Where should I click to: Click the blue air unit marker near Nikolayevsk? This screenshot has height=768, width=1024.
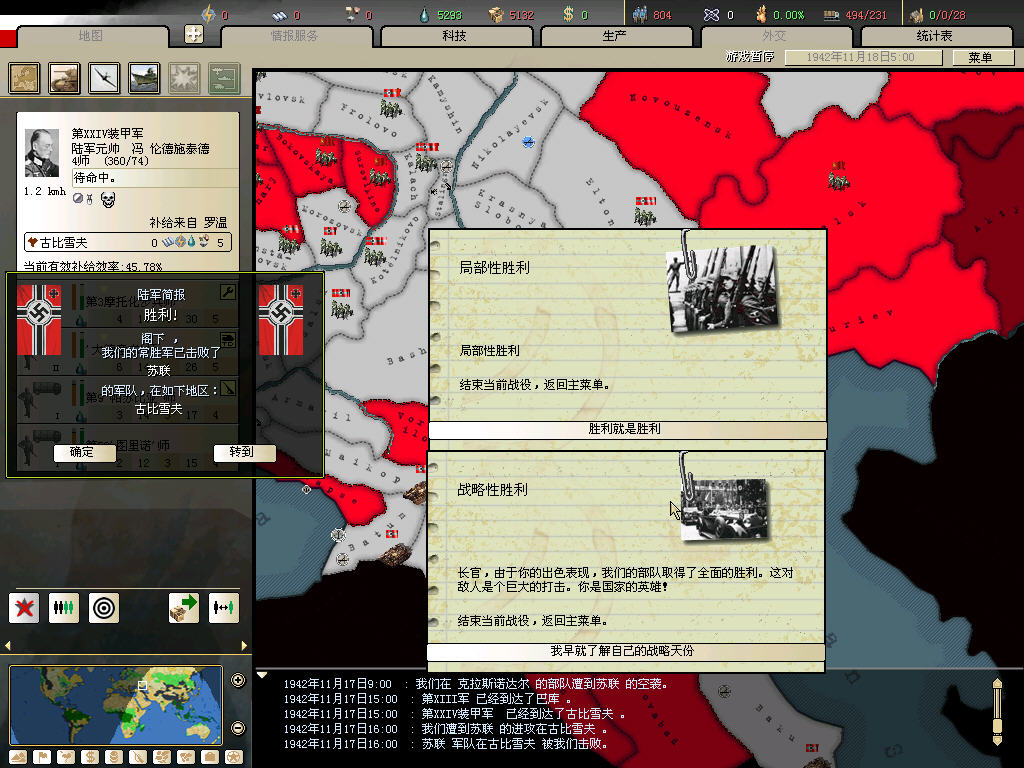pos(528,142)
